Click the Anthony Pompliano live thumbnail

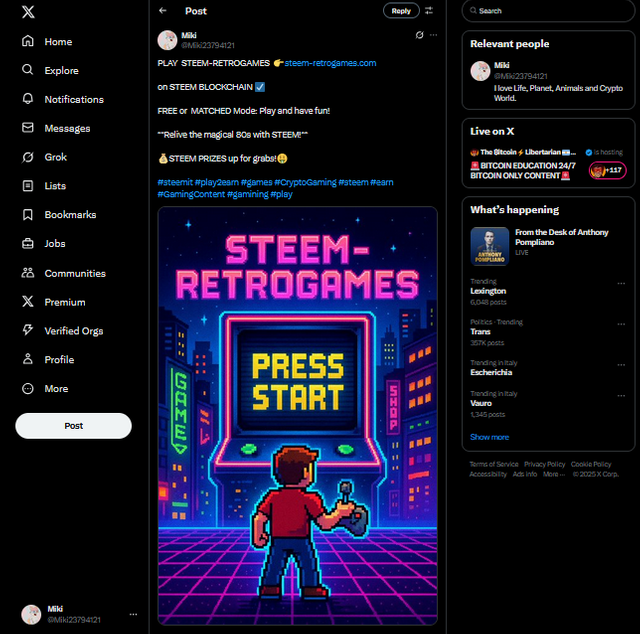pyautogui.click(x=490, y=246)
